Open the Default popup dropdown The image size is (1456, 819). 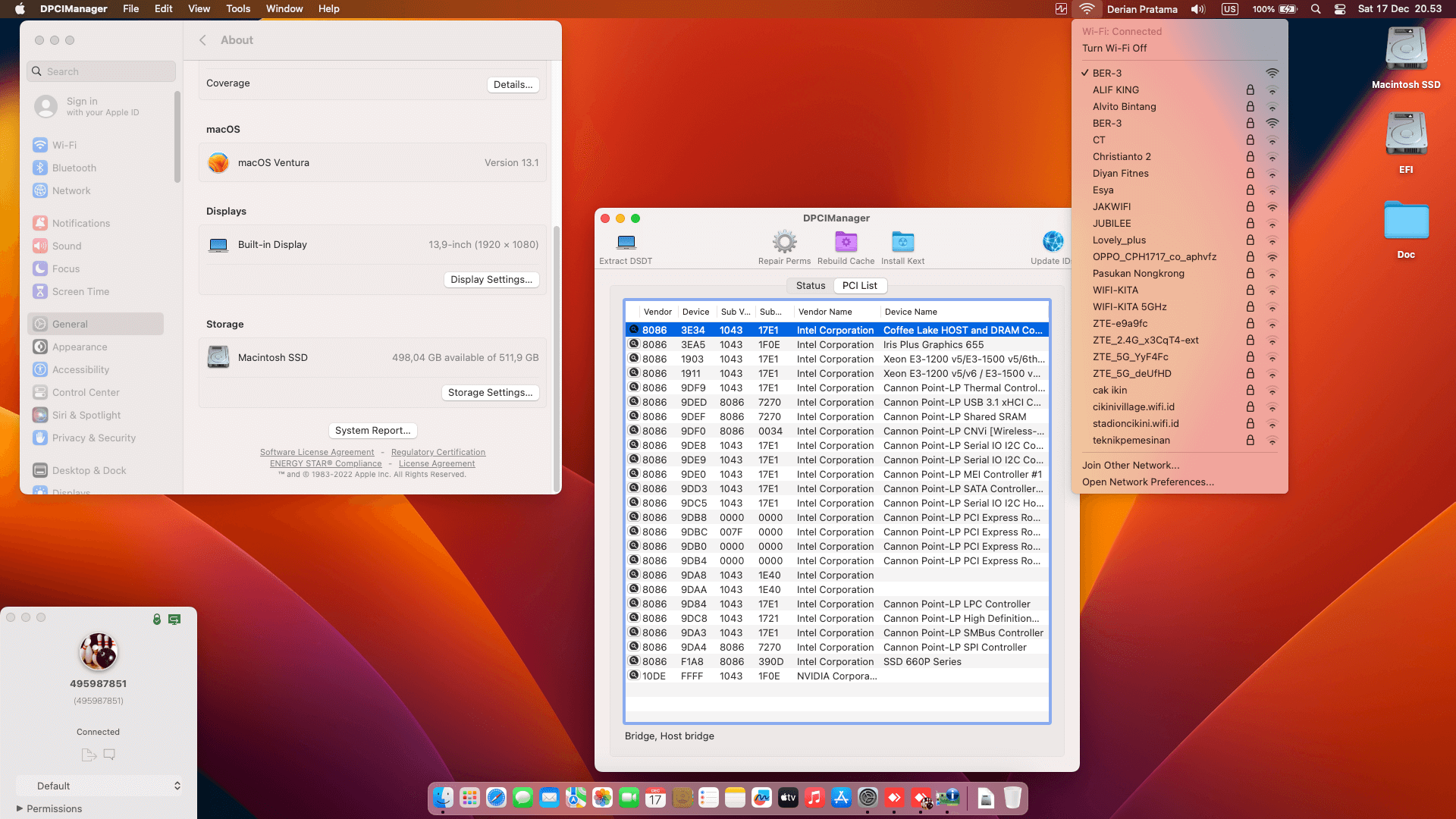point(99,786)
